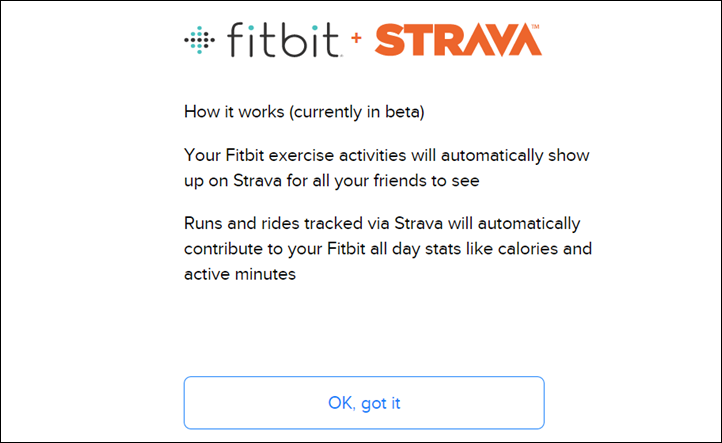
Task: Click the word 'automatically' in first paragraph
Action: click(x=492, y=156)
